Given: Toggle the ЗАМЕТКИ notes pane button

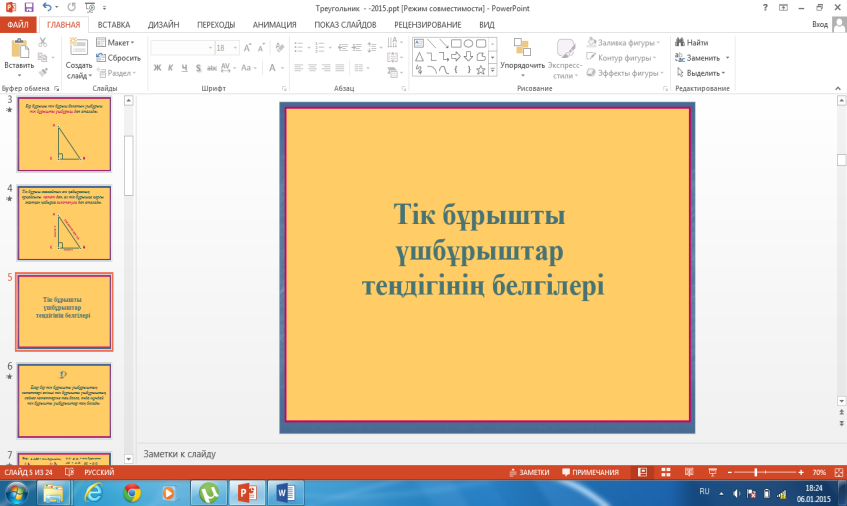Looking at the screenshot, I should pyautogui.click(x=528, y=472).
